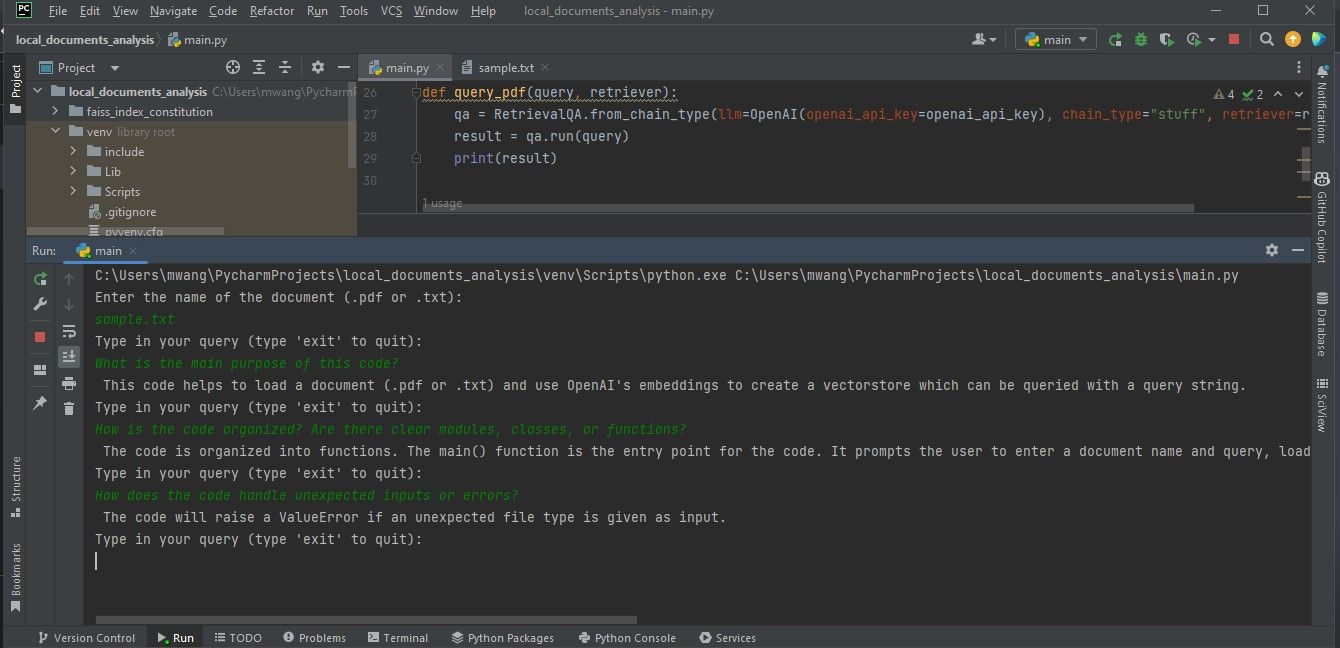Viewport: 1340px width, 648px height.
Task: Open the VCS menu
Action: point(390,11)
